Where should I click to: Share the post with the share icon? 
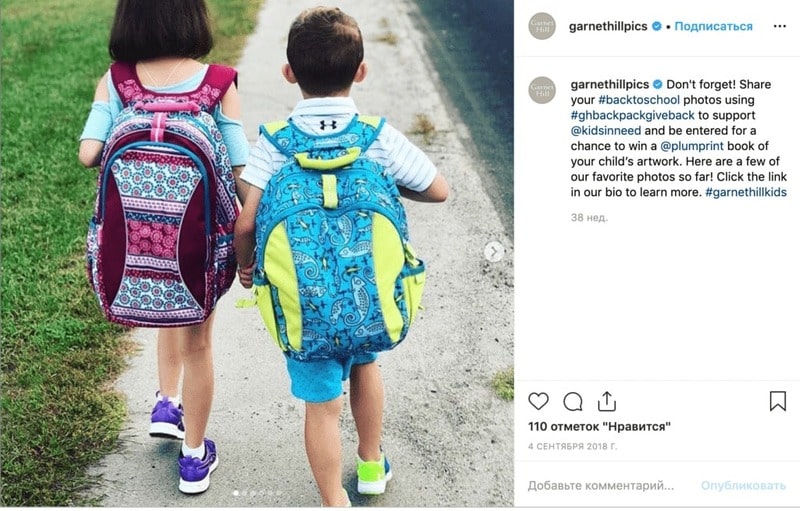607,401
